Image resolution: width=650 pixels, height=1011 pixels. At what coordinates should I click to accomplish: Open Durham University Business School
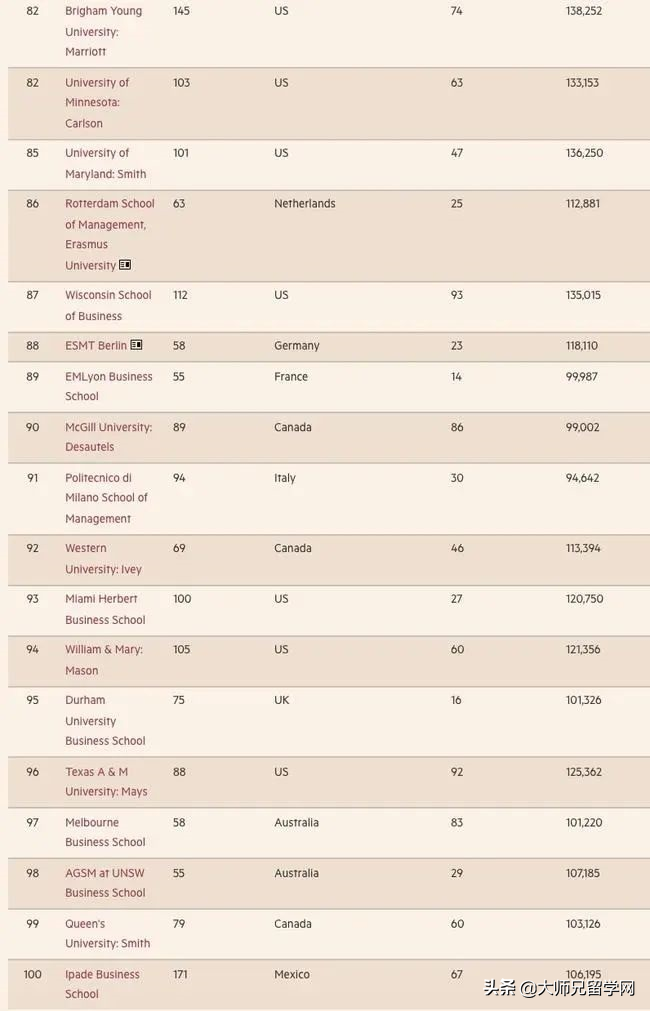(105, 720)
